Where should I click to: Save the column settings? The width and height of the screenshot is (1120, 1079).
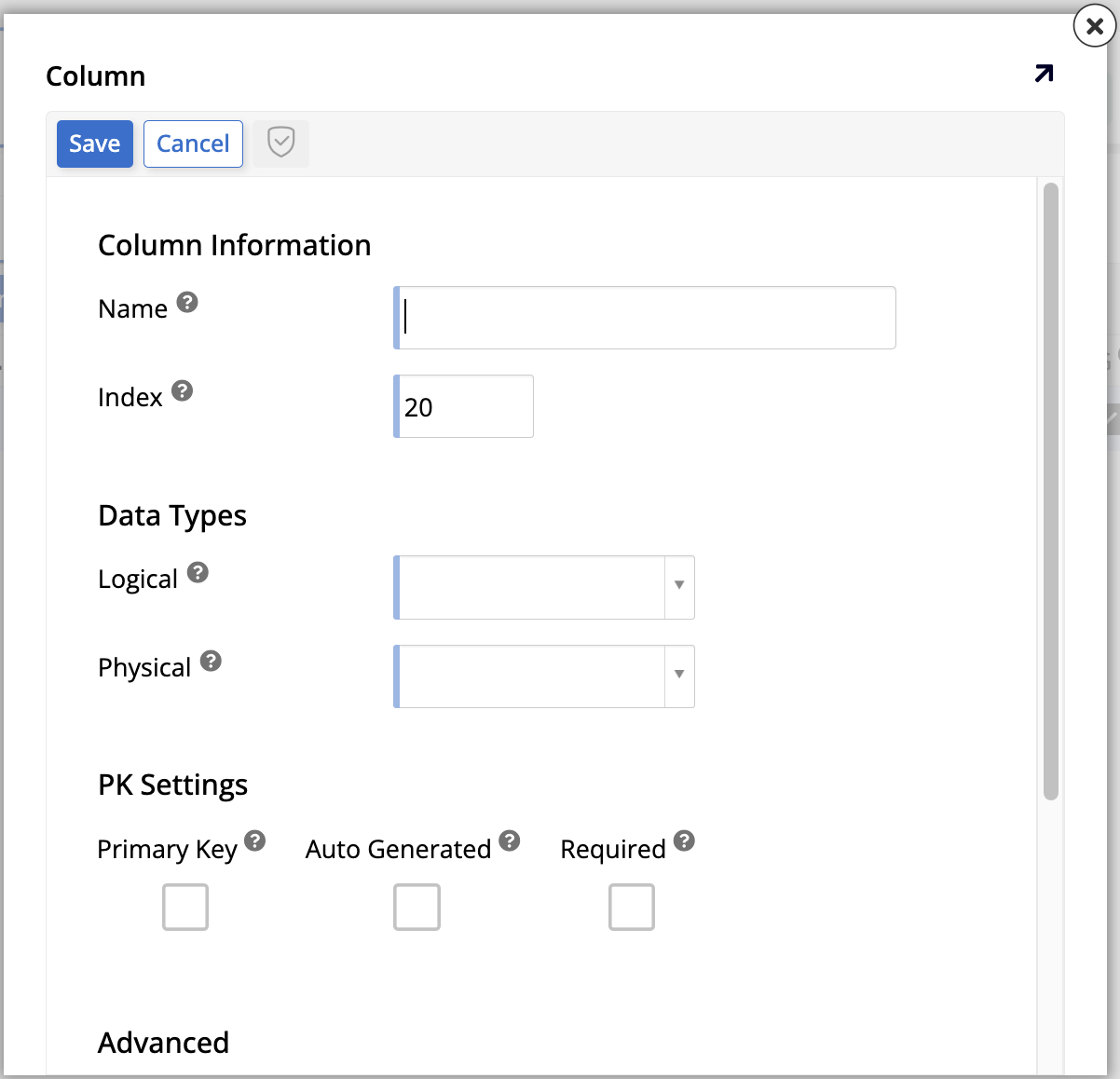pyautogui.click(x=94, y=143)
